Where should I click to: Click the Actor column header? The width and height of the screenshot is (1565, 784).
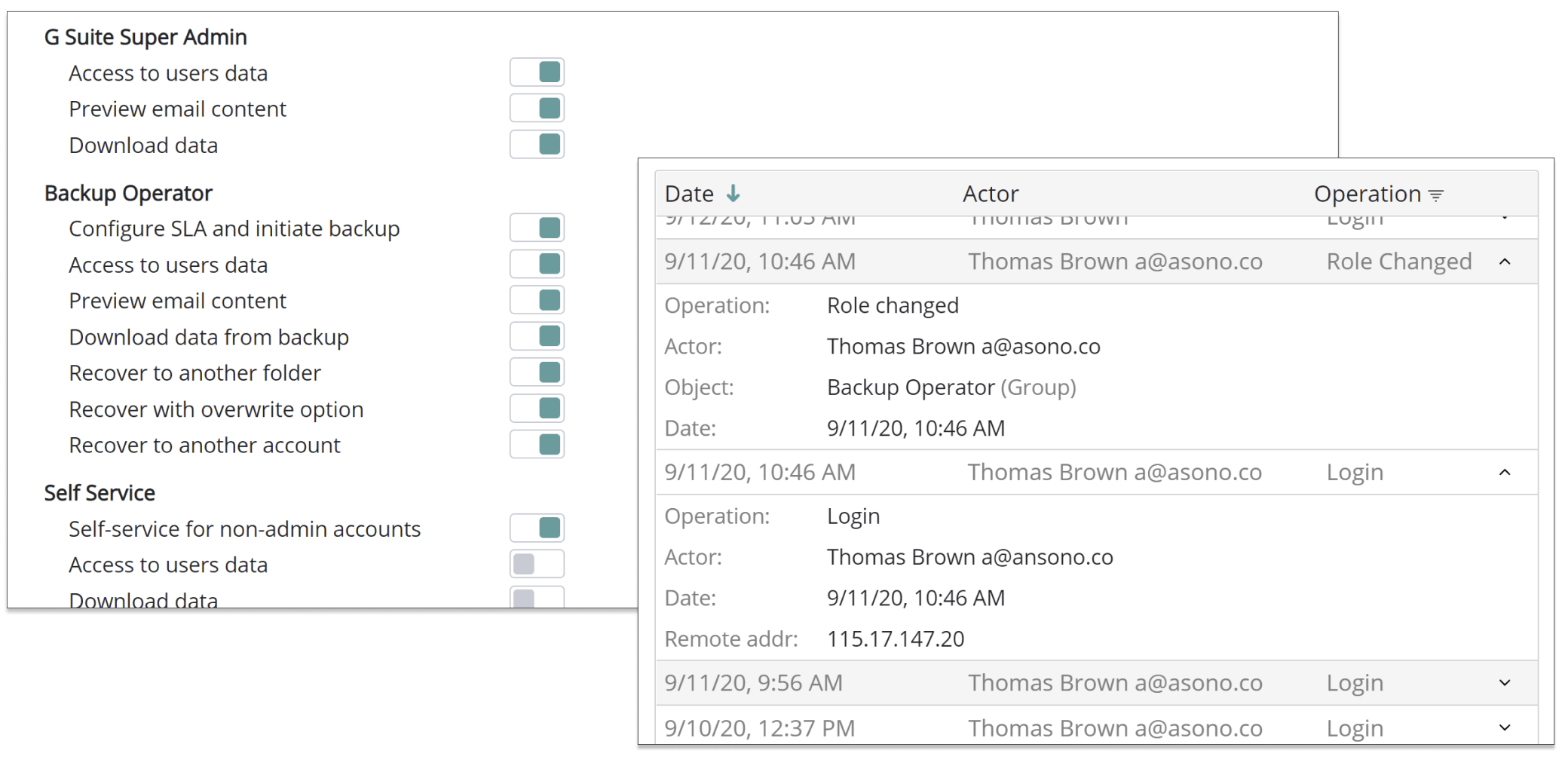tap(990, 194)
